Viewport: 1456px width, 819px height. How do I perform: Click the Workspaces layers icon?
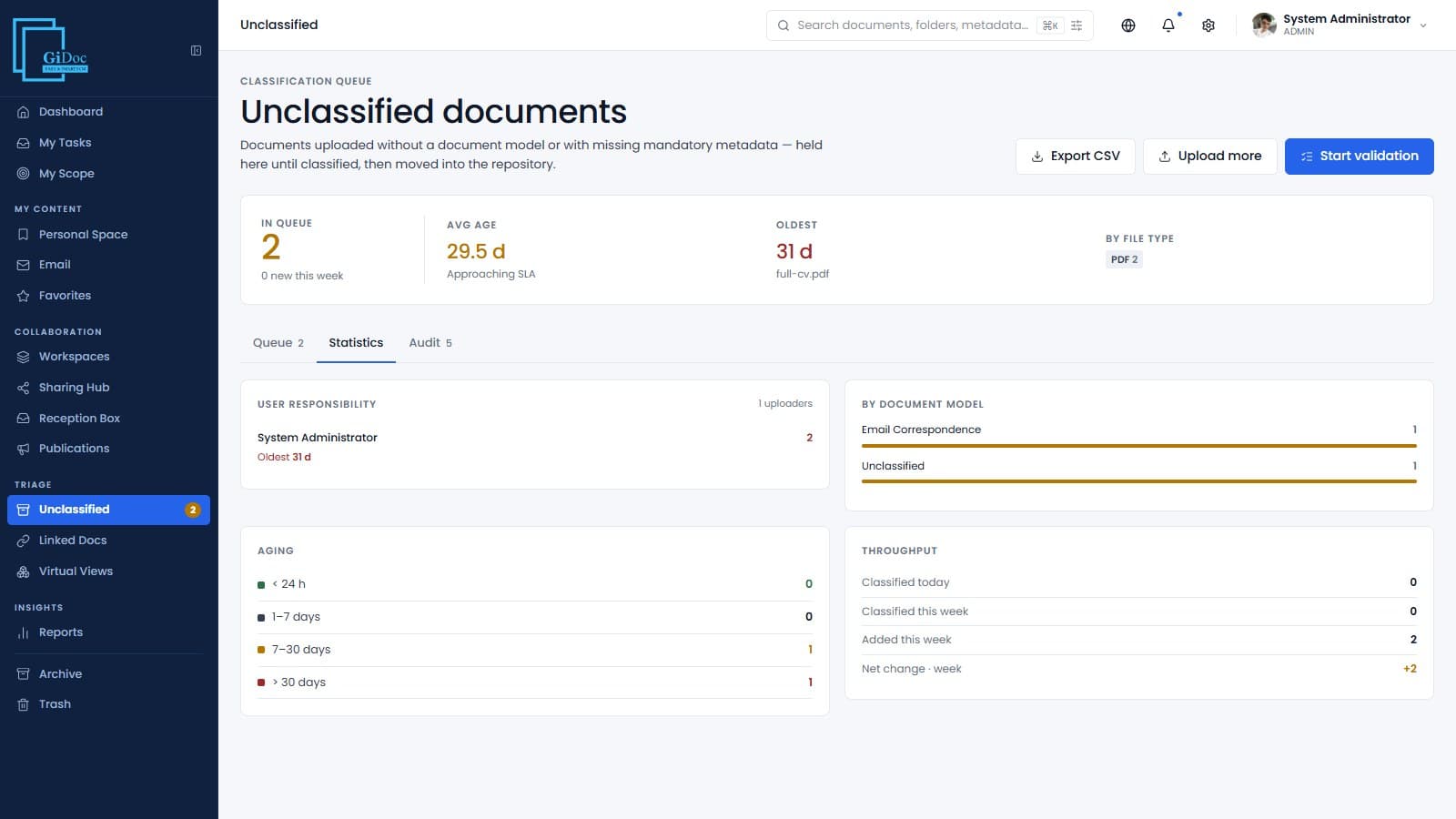(24, 357)
